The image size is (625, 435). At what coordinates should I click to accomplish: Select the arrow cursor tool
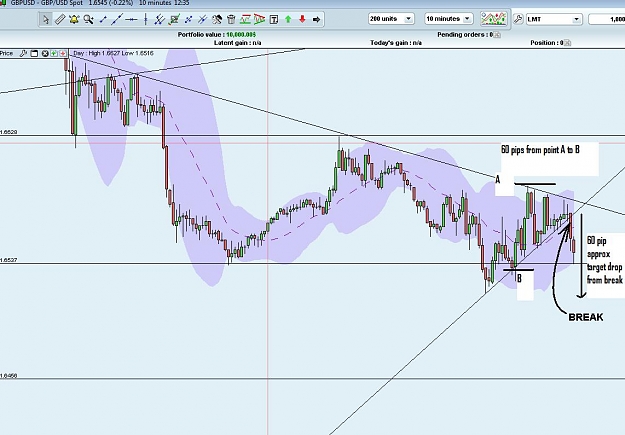46,19
